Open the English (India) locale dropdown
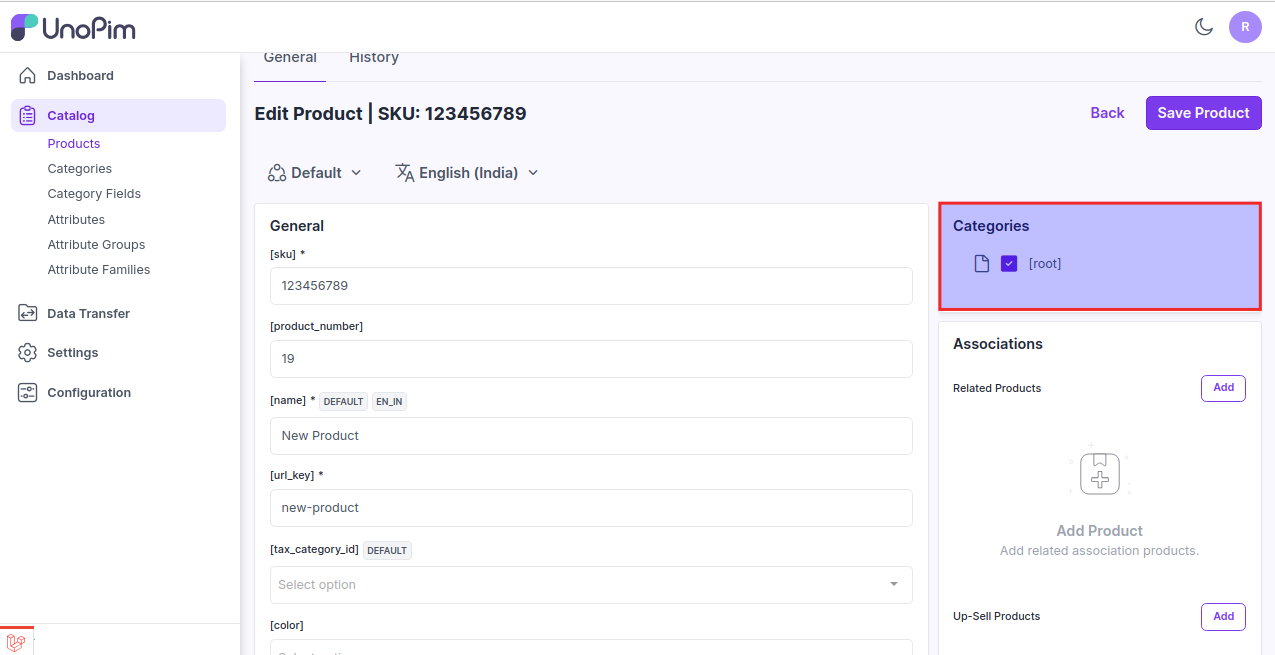This screenshot has width=1275, height=655. (x=467, y=173)
